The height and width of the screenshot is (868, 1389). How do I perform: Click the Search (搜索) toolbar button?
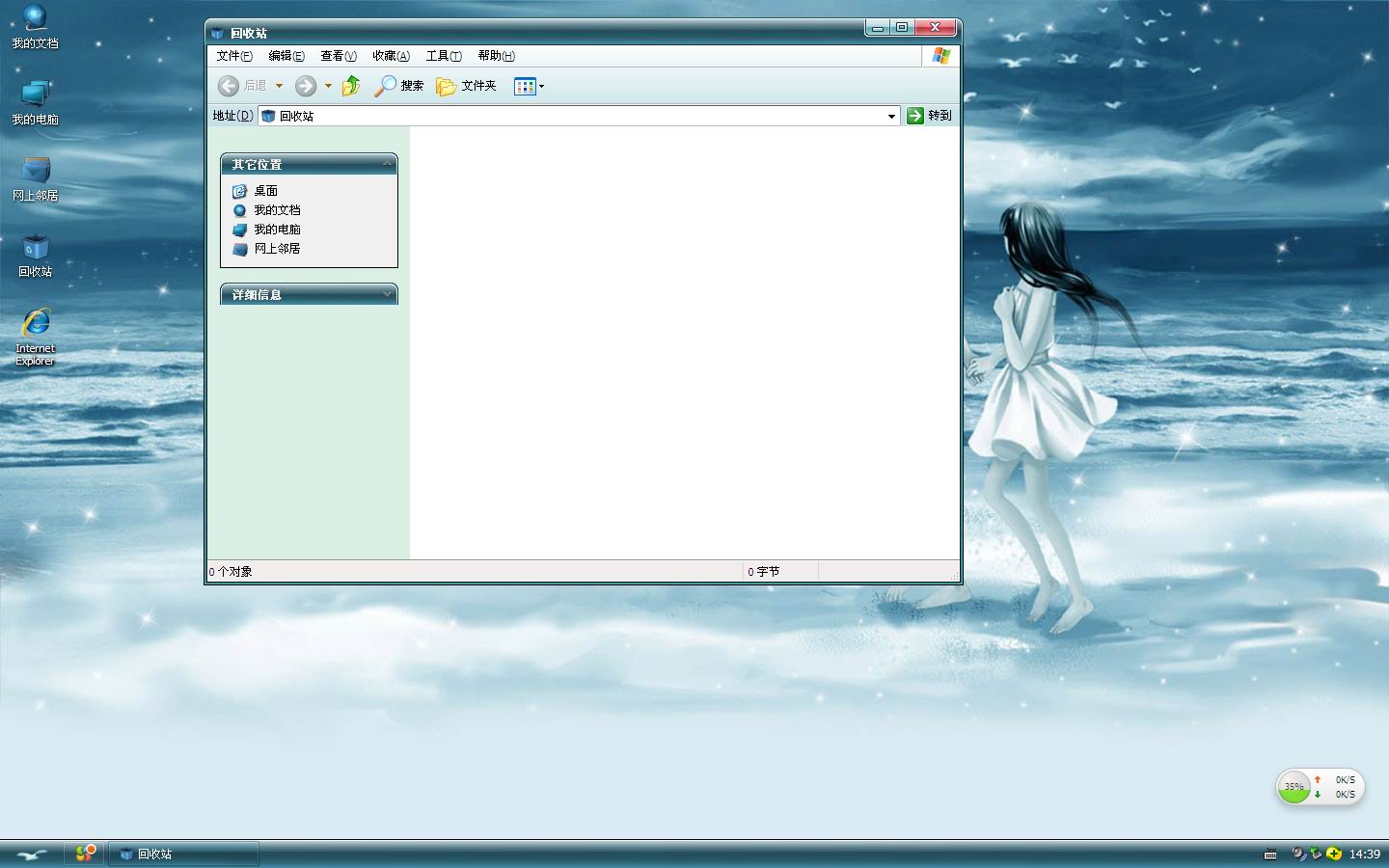click(399, 86)
